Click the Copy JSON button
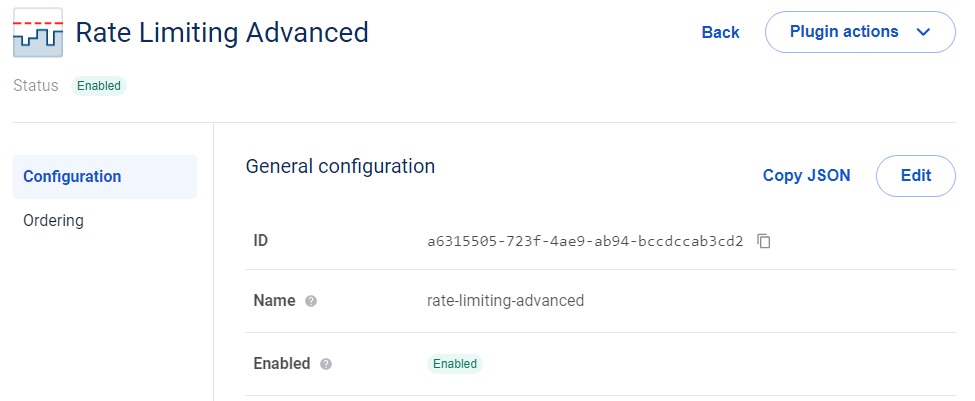The height and width of the screenshot is (401, 975). [x=806, y=176]
